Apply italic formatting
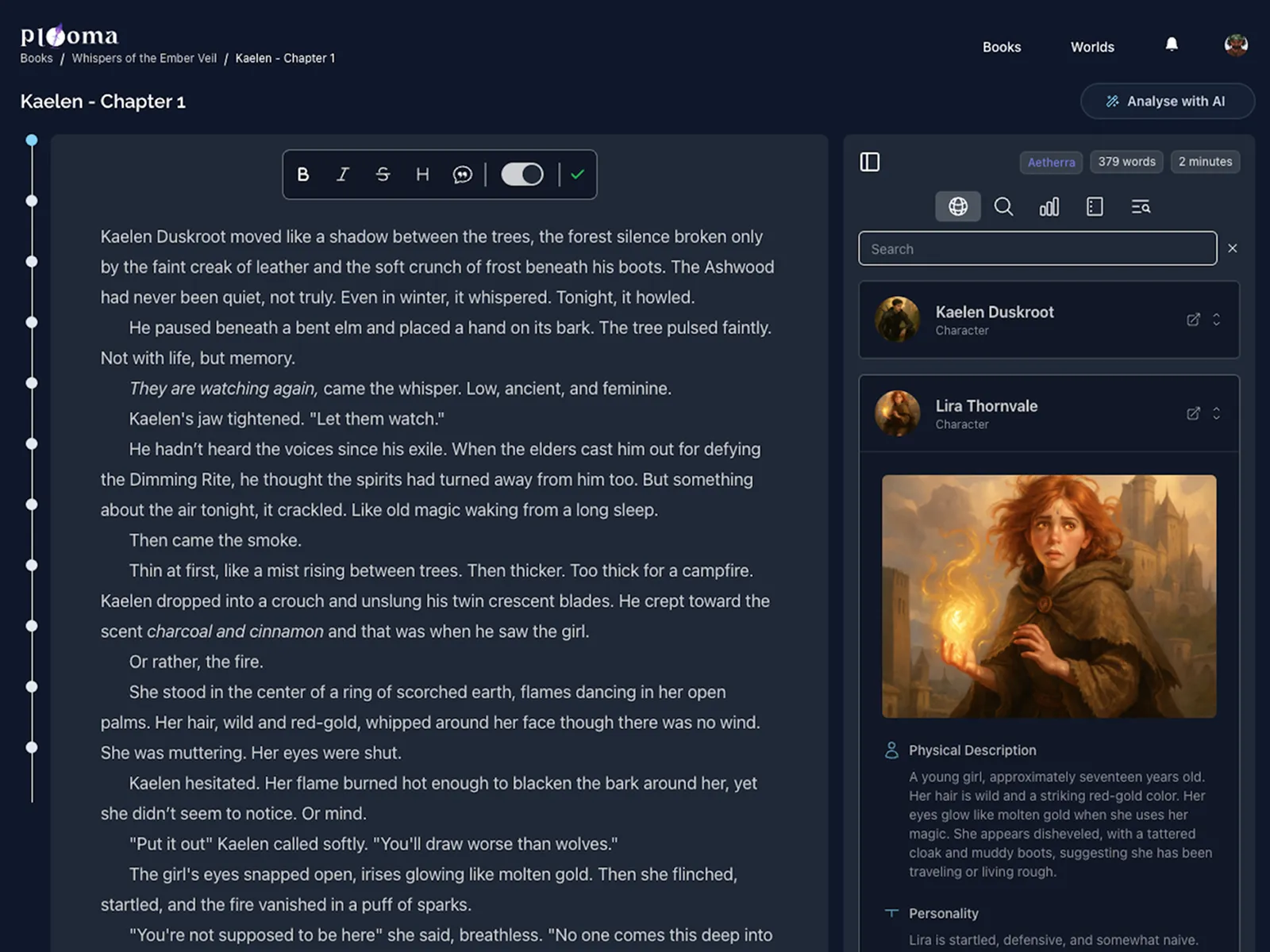The width and height of the screenshot is (1270, 952). click(x=343, y=175)
